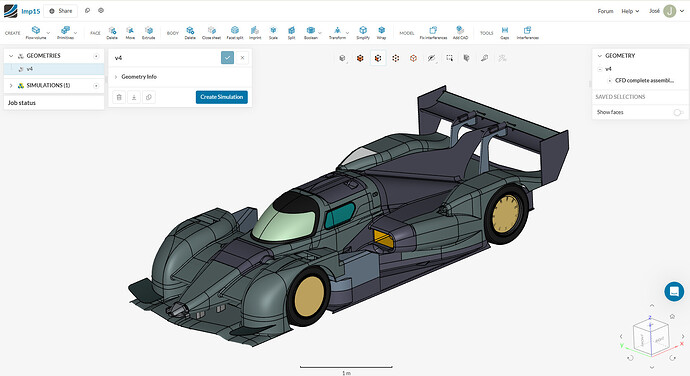Enable the select edges mode

(413, 58)
